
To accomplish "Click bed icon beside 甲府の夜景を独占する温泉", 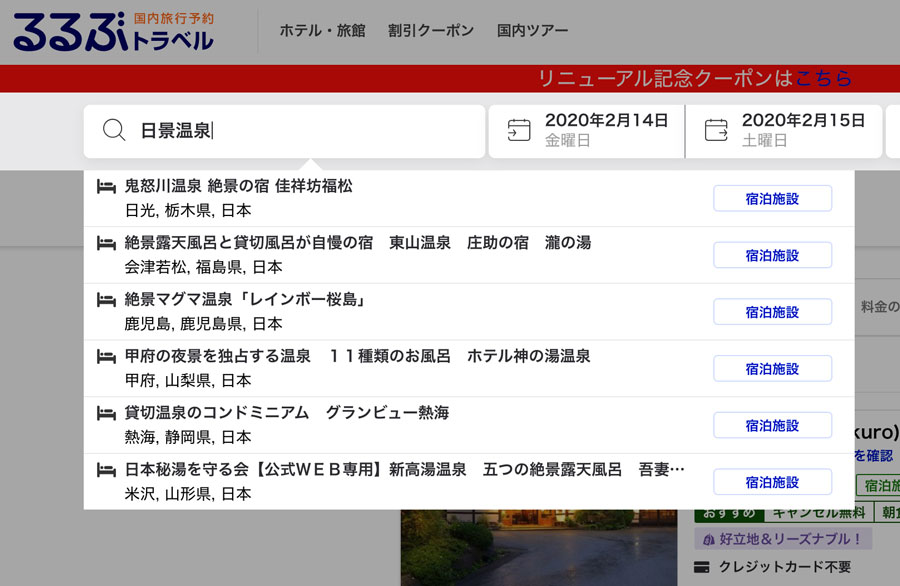I will click(x=106, y=356).
